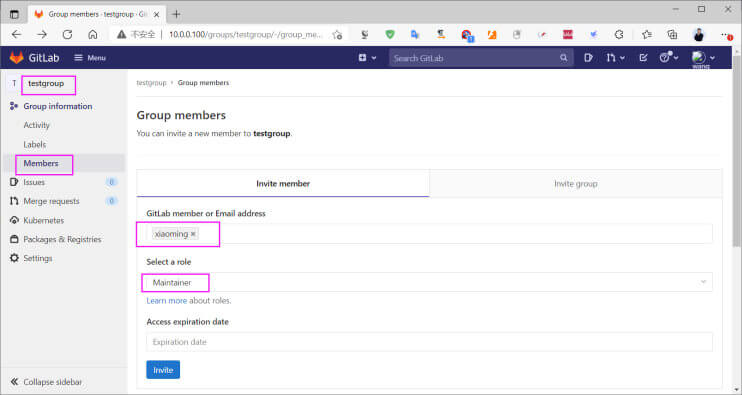Open the browser Collections icon
This screenshot has width=742, height=395.
672,35
